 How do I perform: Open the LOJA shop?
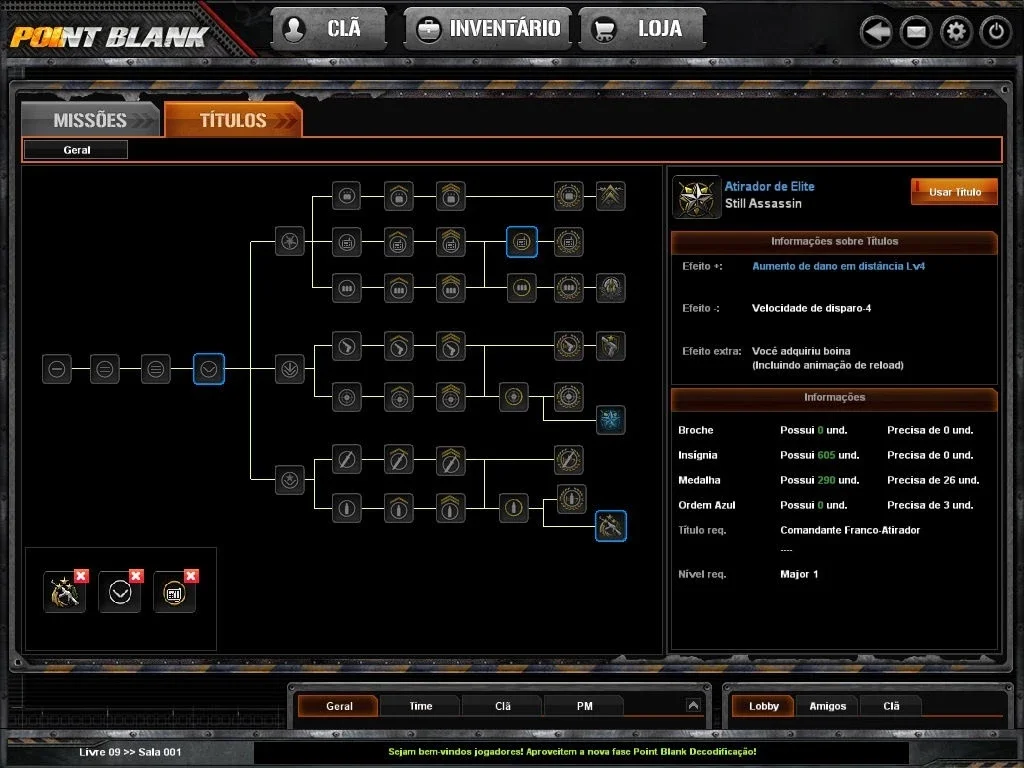coord(642,29)
